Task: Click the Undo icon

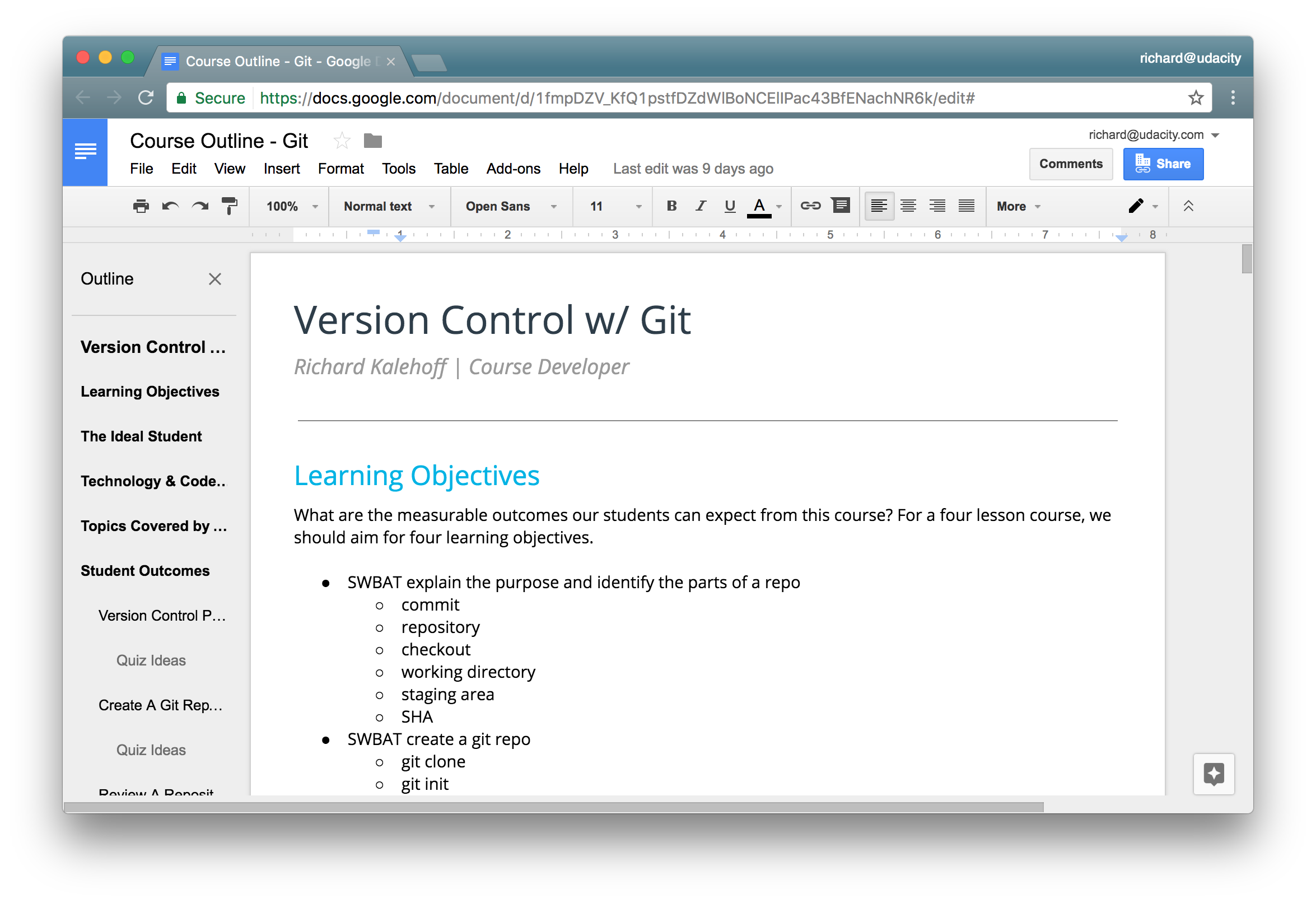Action: [170, 206]
